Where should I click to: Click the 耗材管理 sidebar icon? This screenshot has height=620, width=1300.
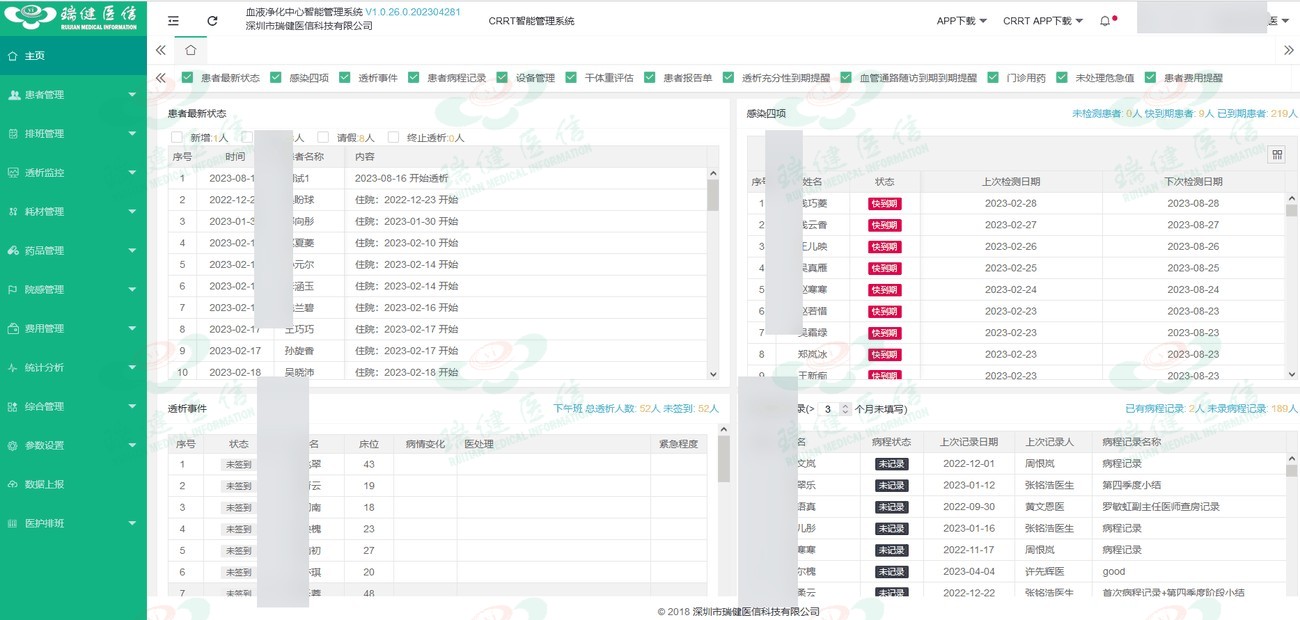point(14,212)
